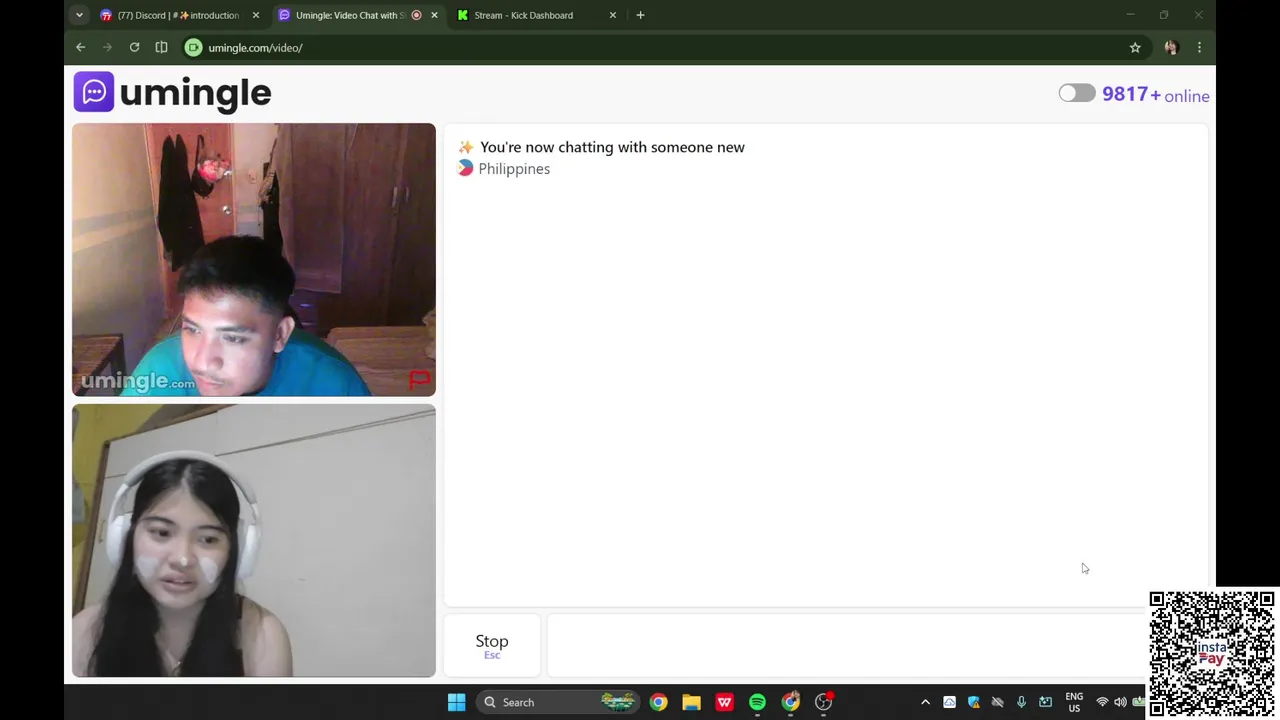Switch to the Chrome profile window in taskbar
This screenshot has height=720, width=1280.
[x=790, y=702]
